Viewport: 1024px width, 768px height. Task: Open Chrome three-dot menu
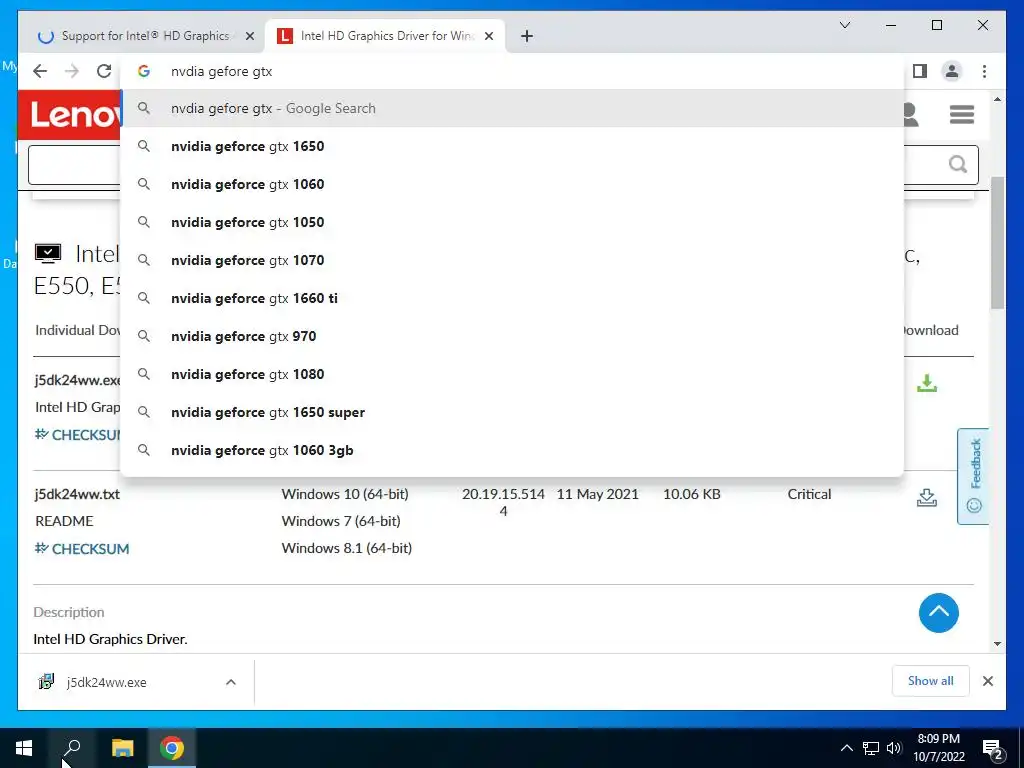[984, 71]
